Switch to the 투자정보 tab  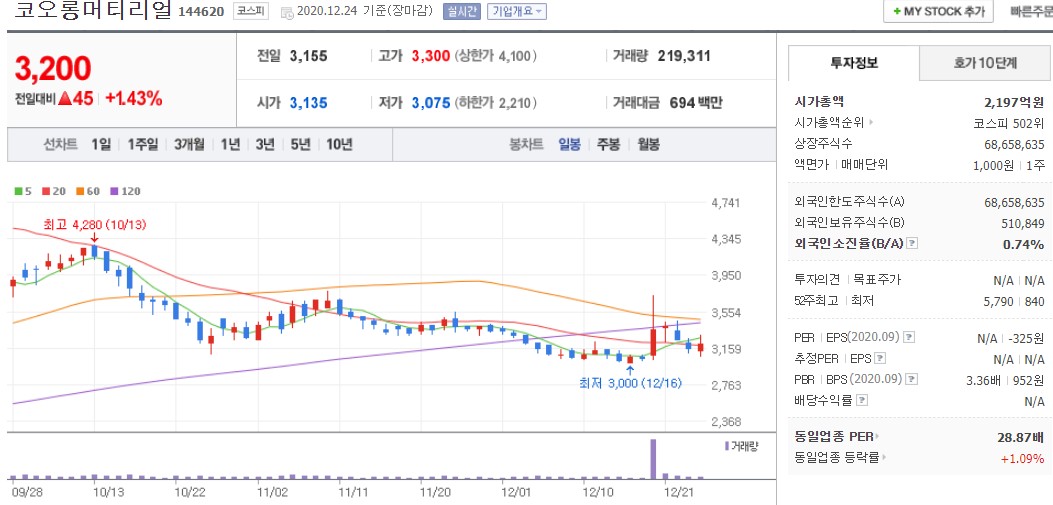pyautogui.click(x=853, y=63)
